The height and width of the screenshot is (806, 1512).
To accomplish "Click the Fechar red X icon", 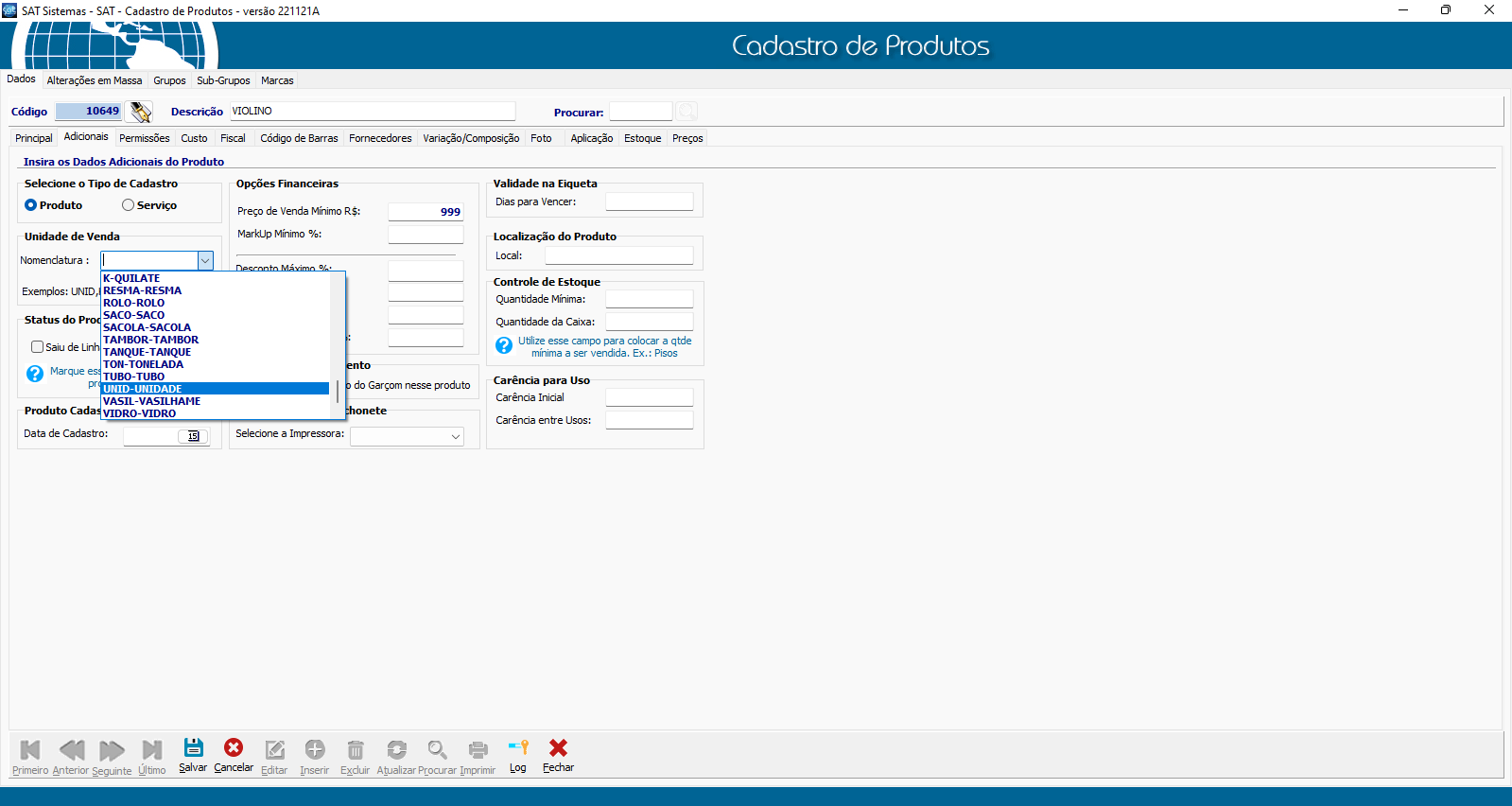I will pyautogui.click(x=558, y=747).
